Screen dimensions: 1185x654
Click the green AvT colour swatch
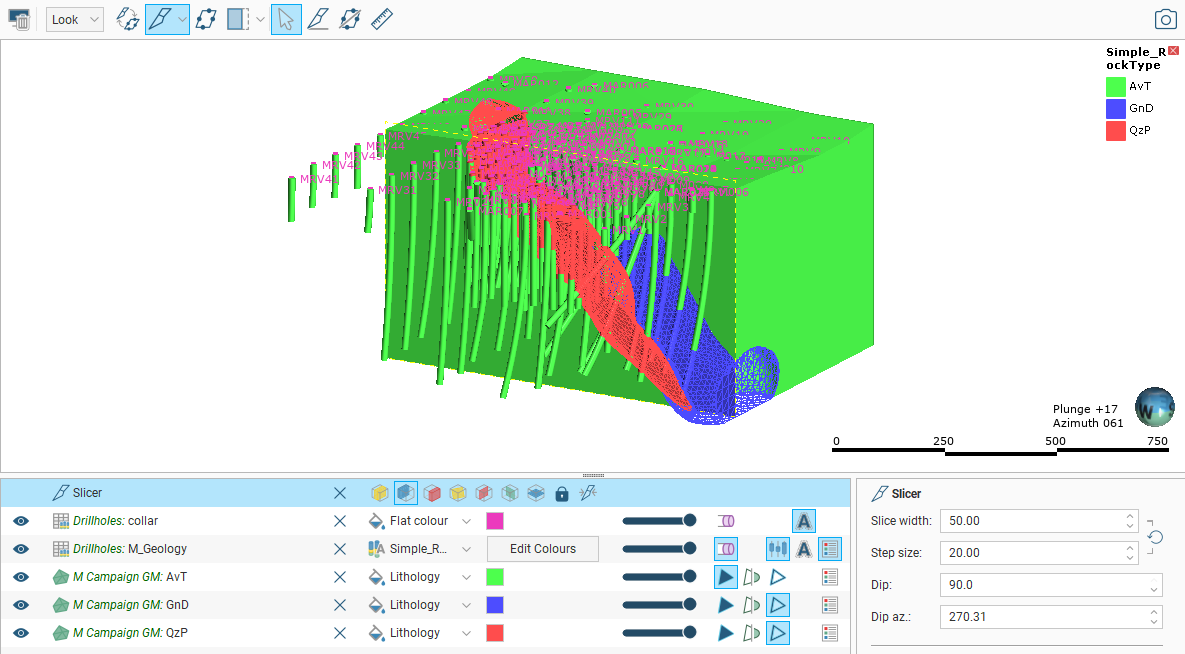click(x=494, y=577)
